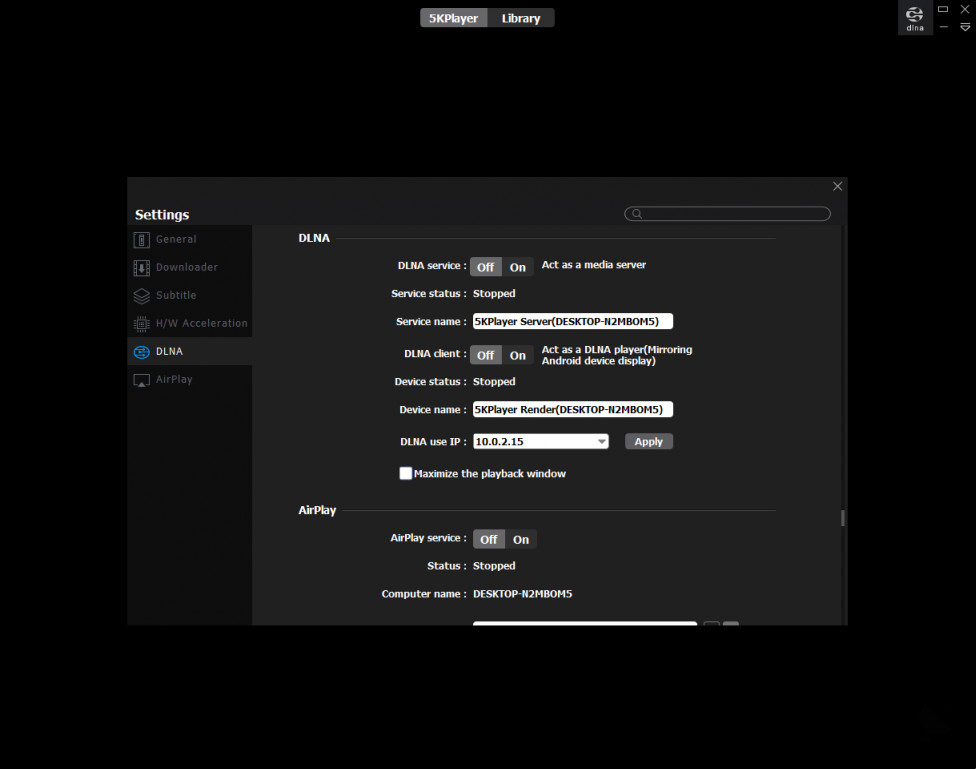Switch to the 5KPlayer tab
Screen dimensions: 976x769
pos(453,18)
